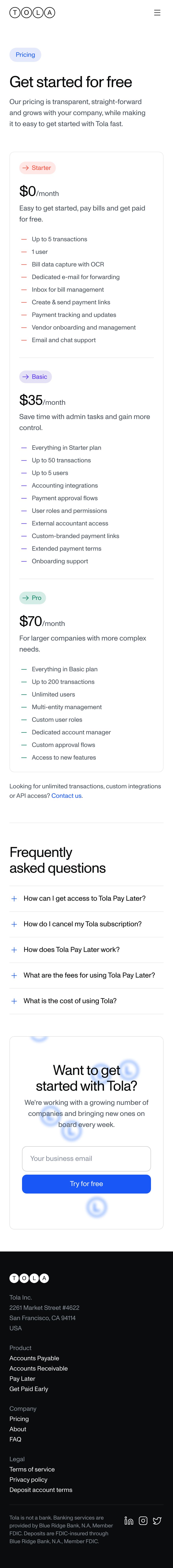Click the Basic plan badge
The height and width of the screenshot is (1568, 173).
[x=35, y=377]
